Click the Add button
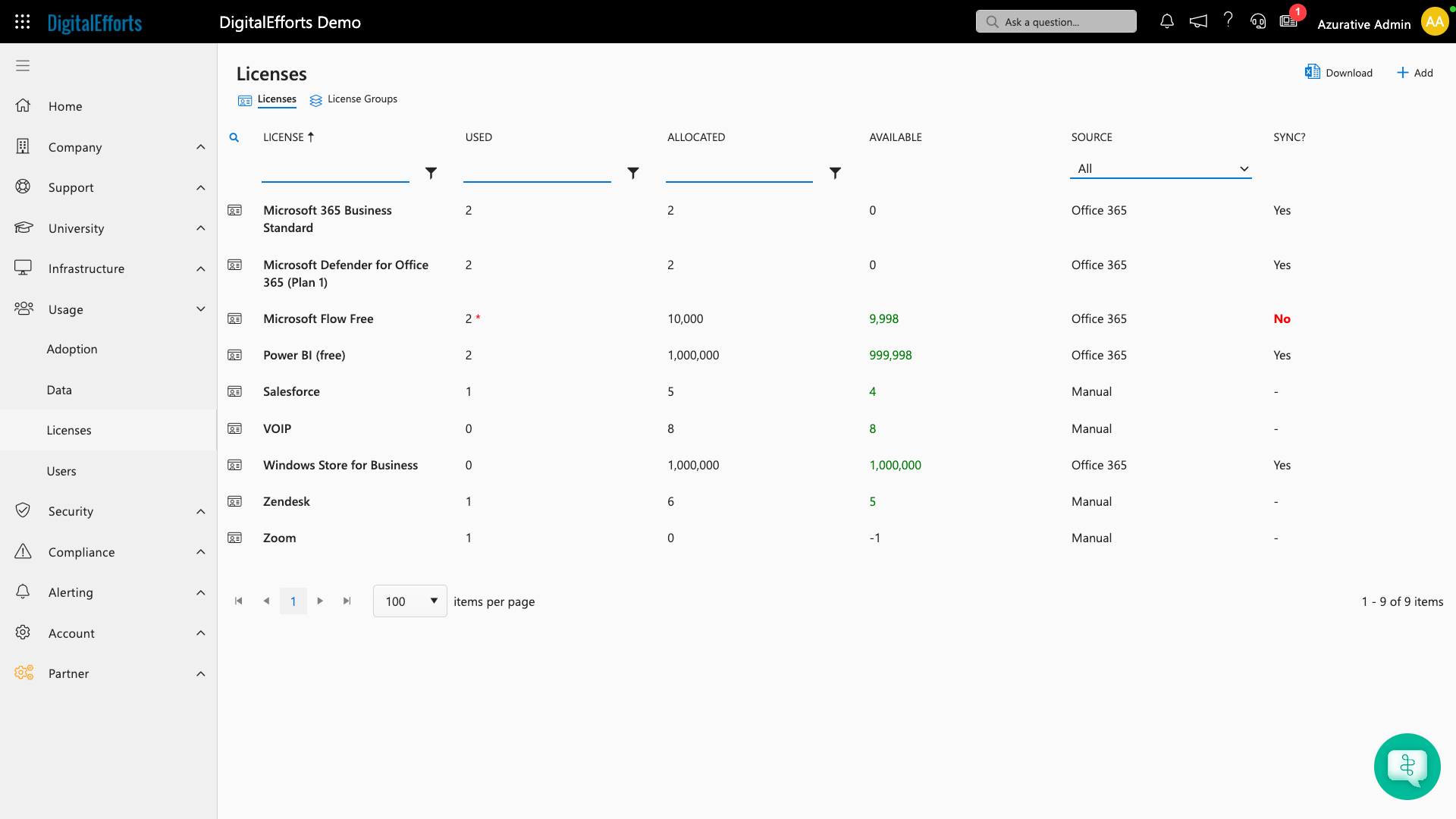This screenshot has width=1456, height=819. coord(1415,73)
